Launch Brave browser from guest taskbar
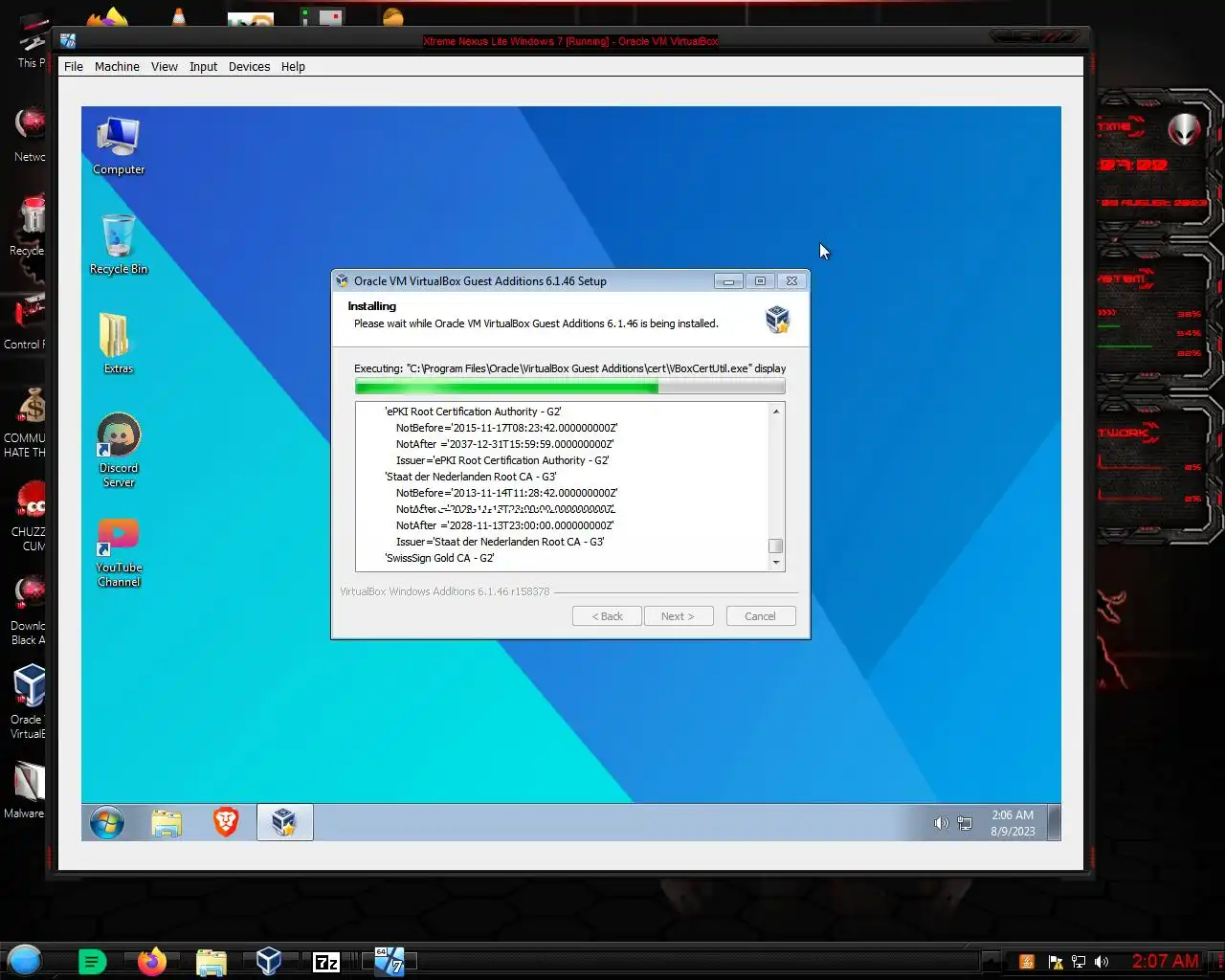The width and height of the screenshot is (1225, 980). (226, 822)
